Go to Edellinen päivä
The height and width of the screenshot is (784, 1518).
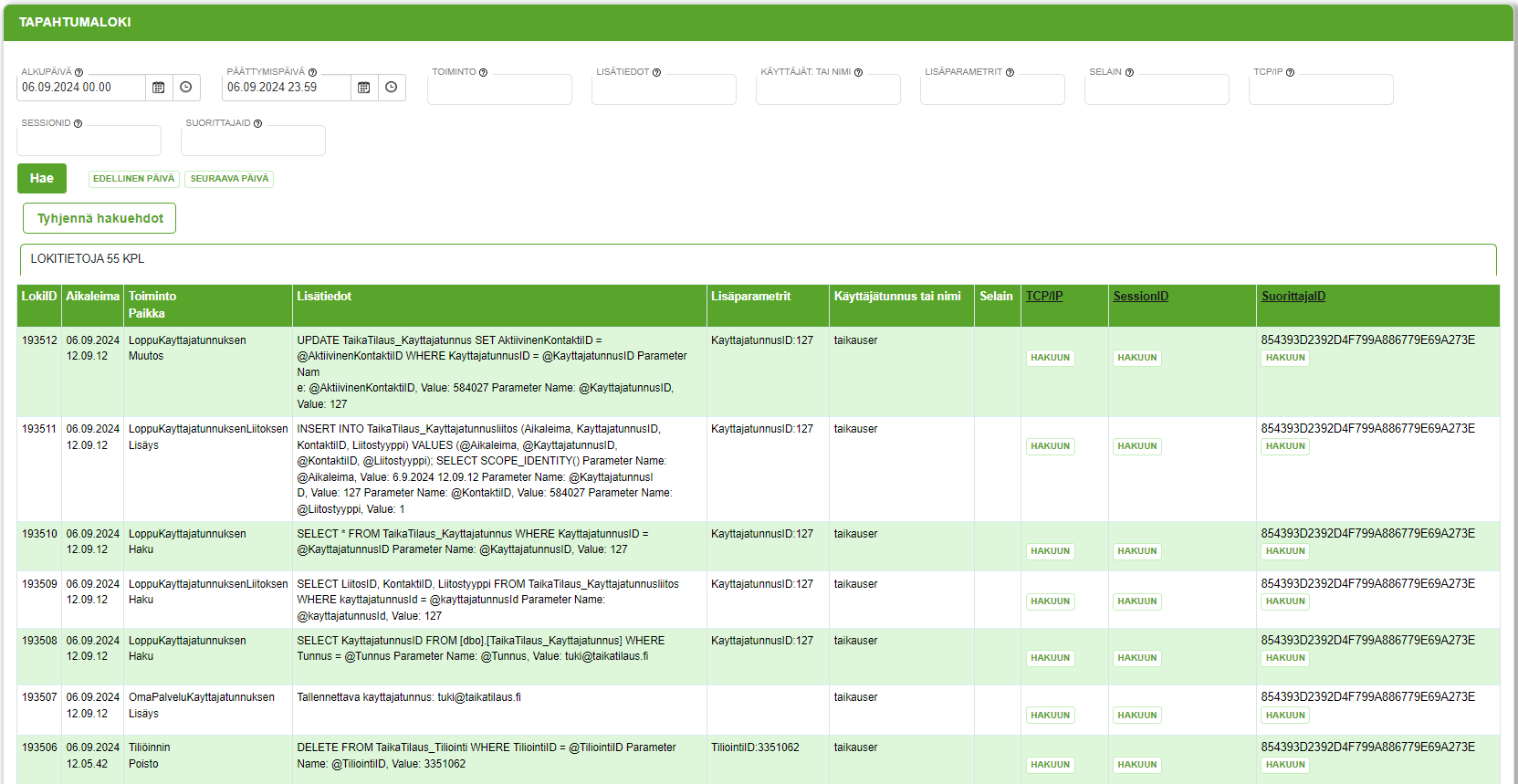(x=133, y=179)
